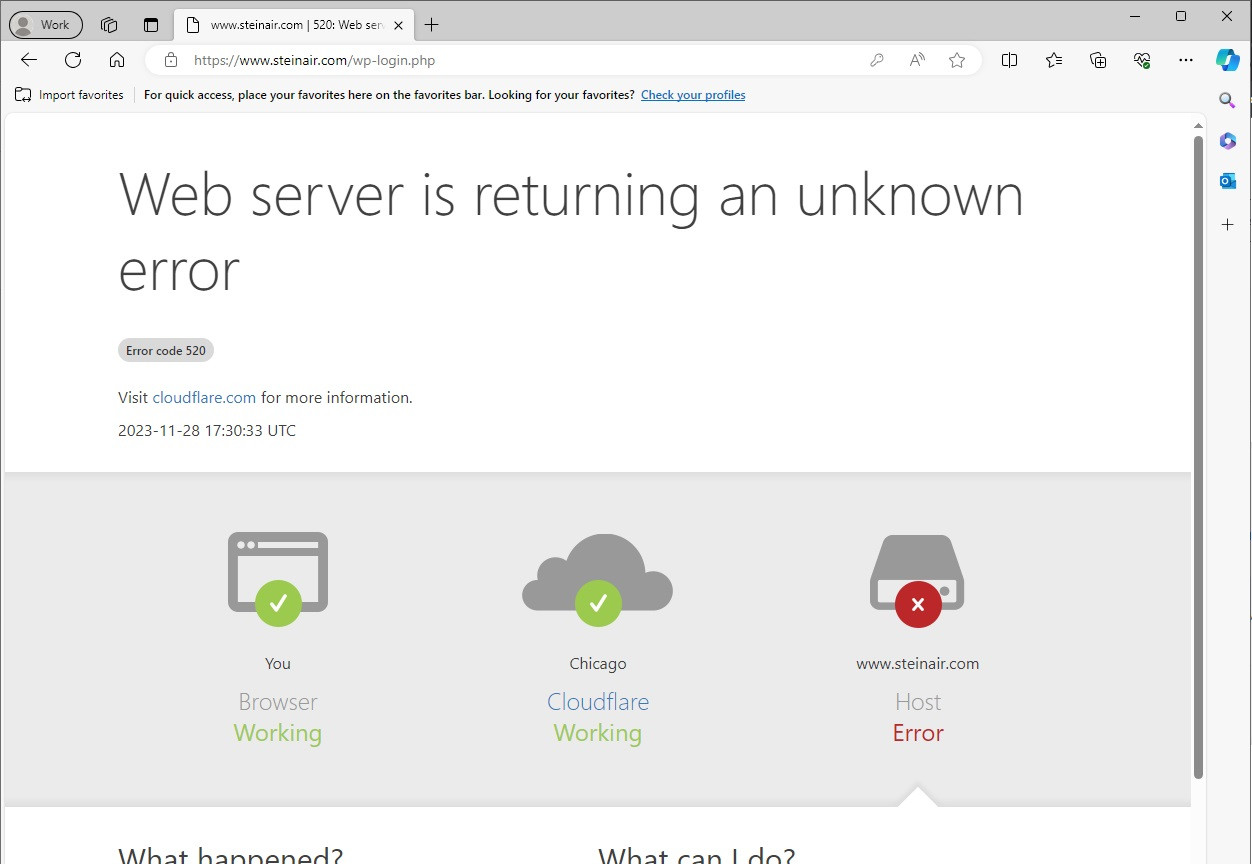This screenshot has height=864, width=1252.
Task: Open the Work profile menu
Action: click(x=45, y=25)
